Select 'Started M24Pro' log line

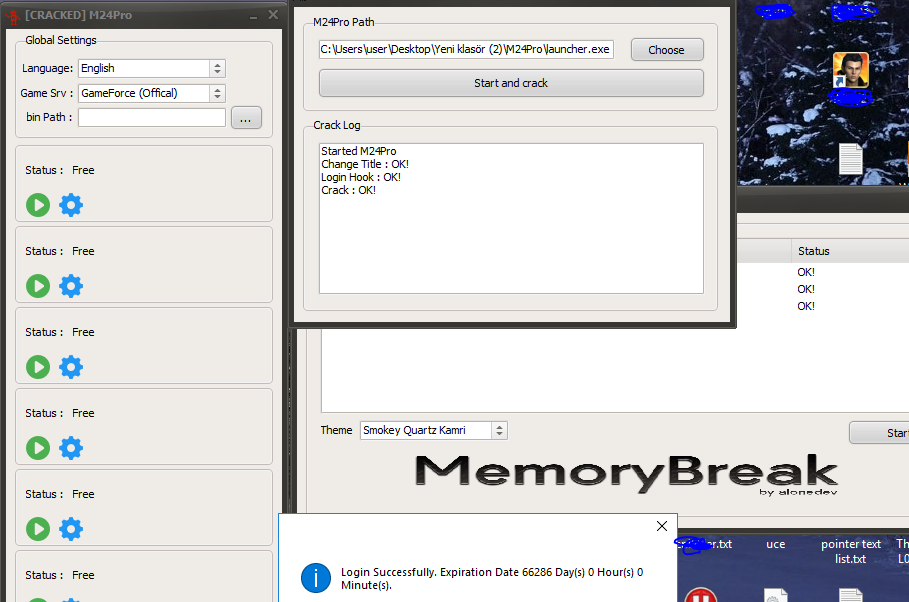point(359,151)
